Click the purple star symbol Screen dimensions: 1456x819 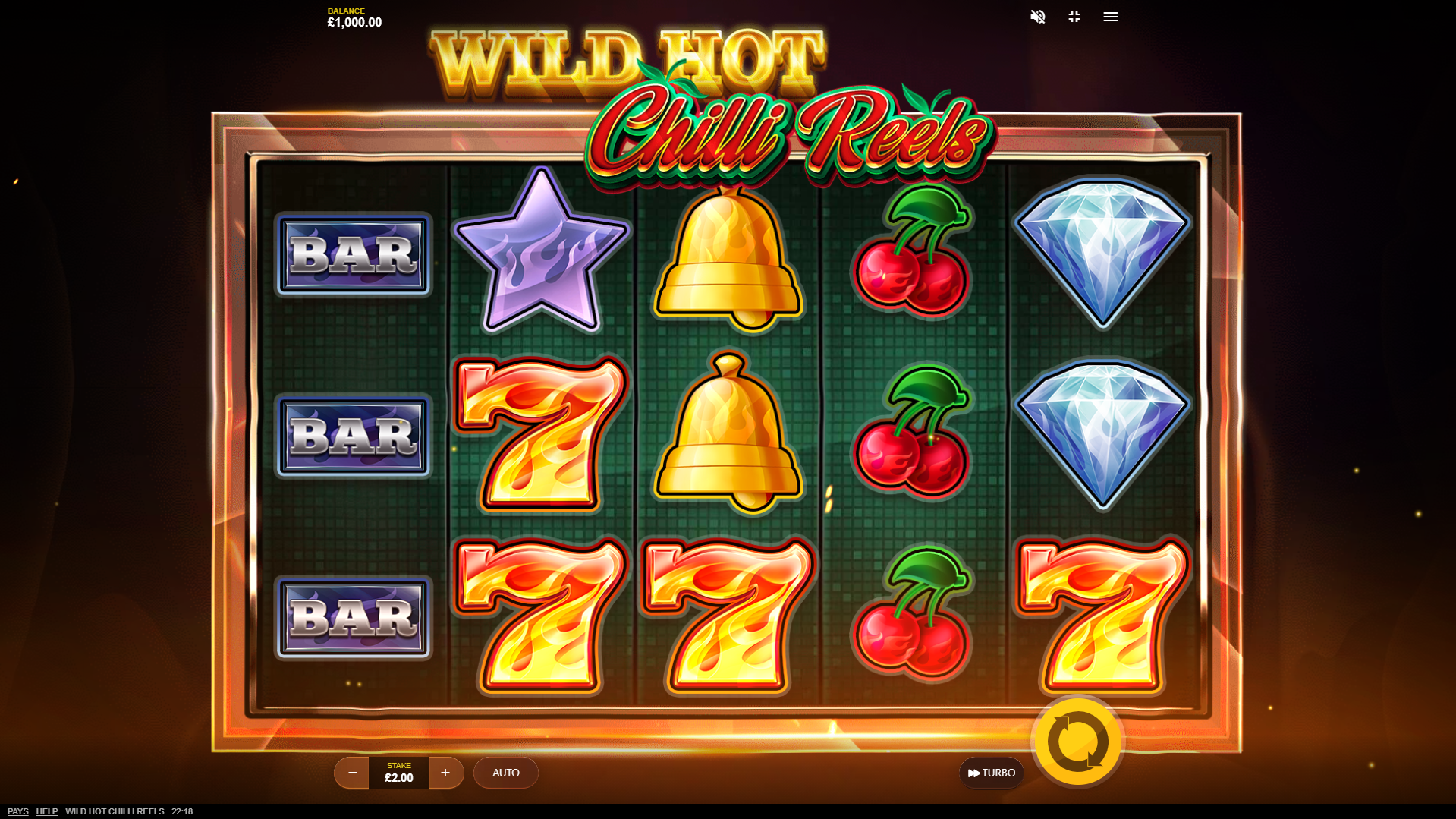(x=541, y=250)
